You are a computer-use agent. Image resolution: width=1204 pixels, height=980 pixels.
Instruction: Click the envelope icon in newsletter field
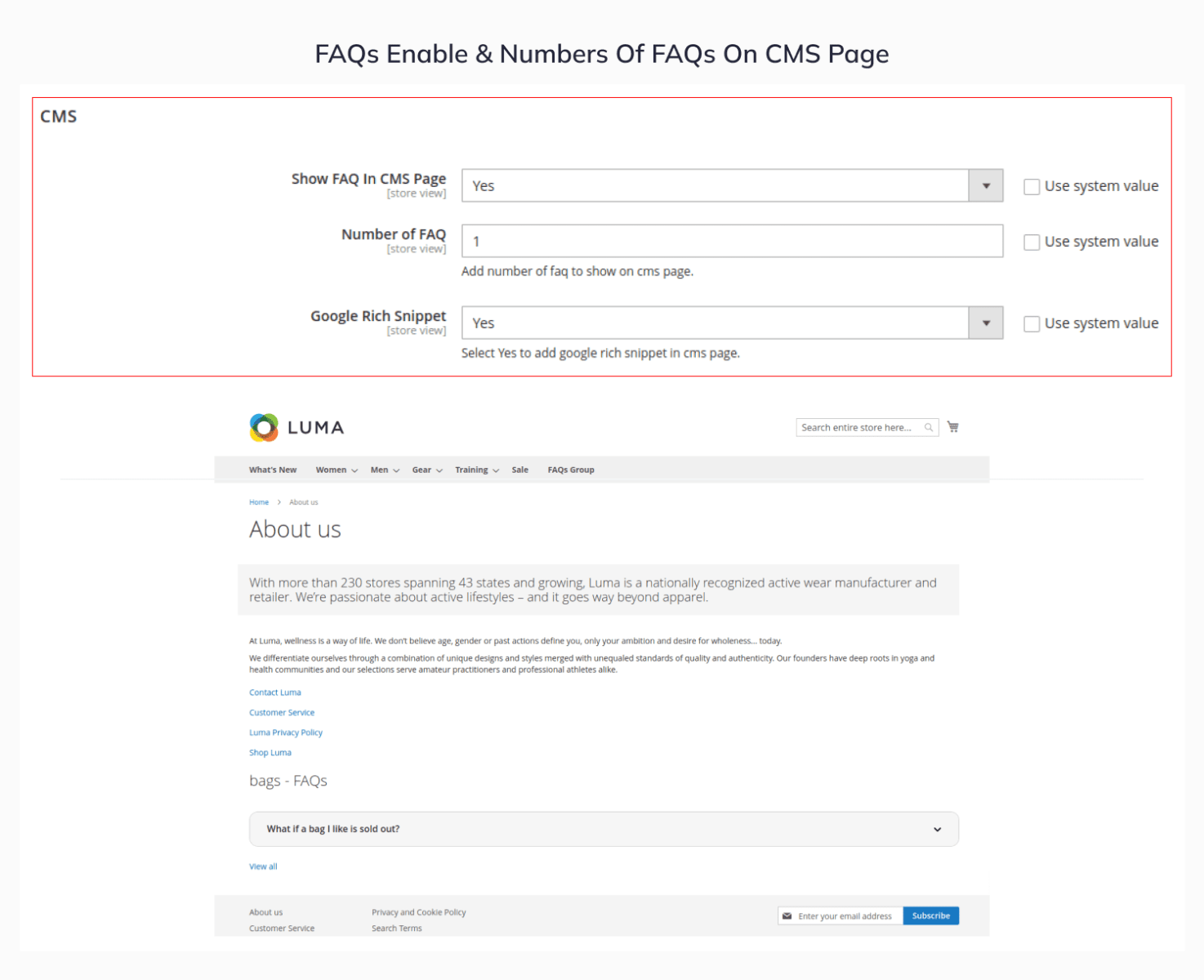point(787,916)
